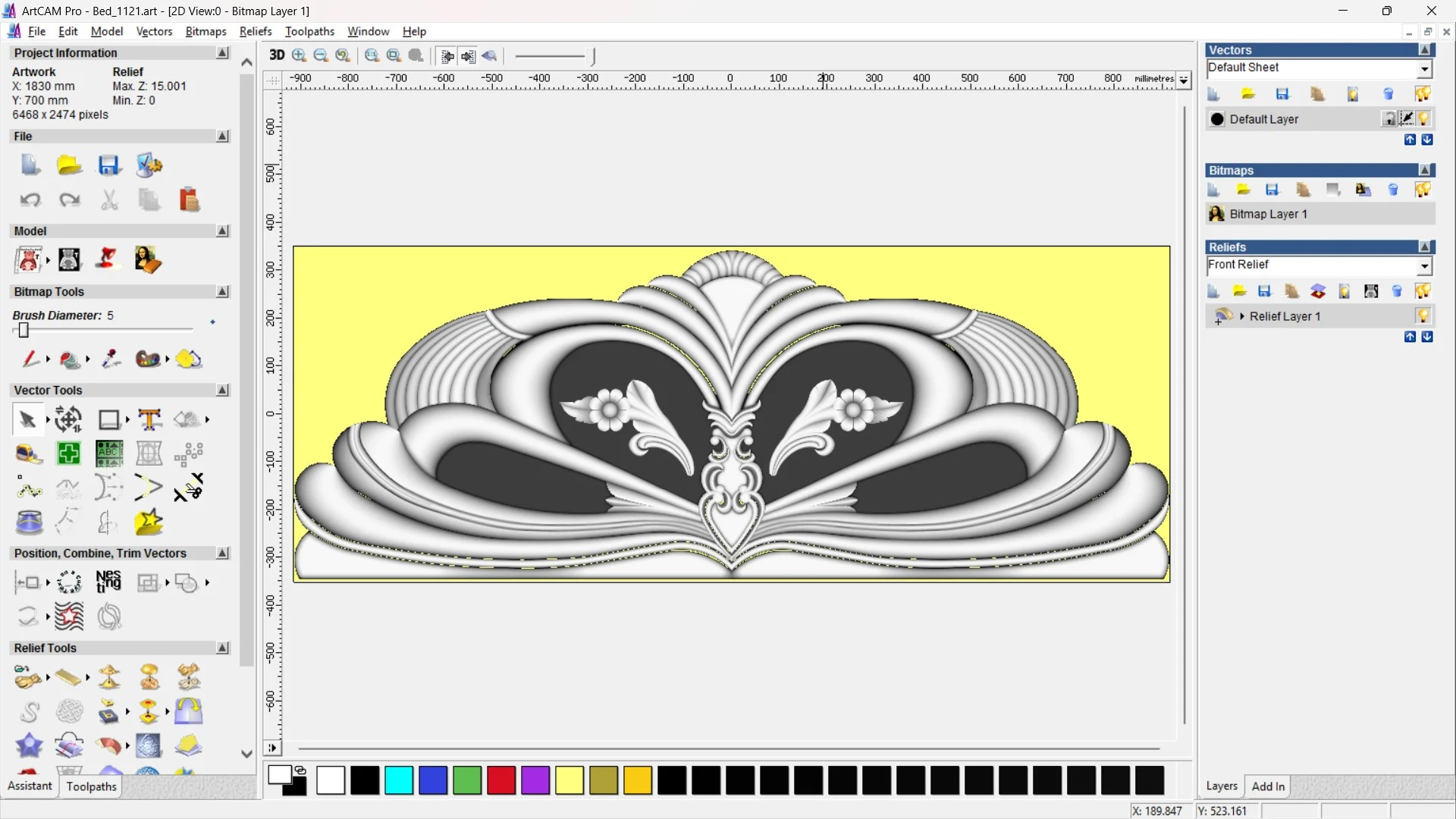Collapse the Bitmap Tools section
This screenshot has width=1456, height=819.
(222, 292)
